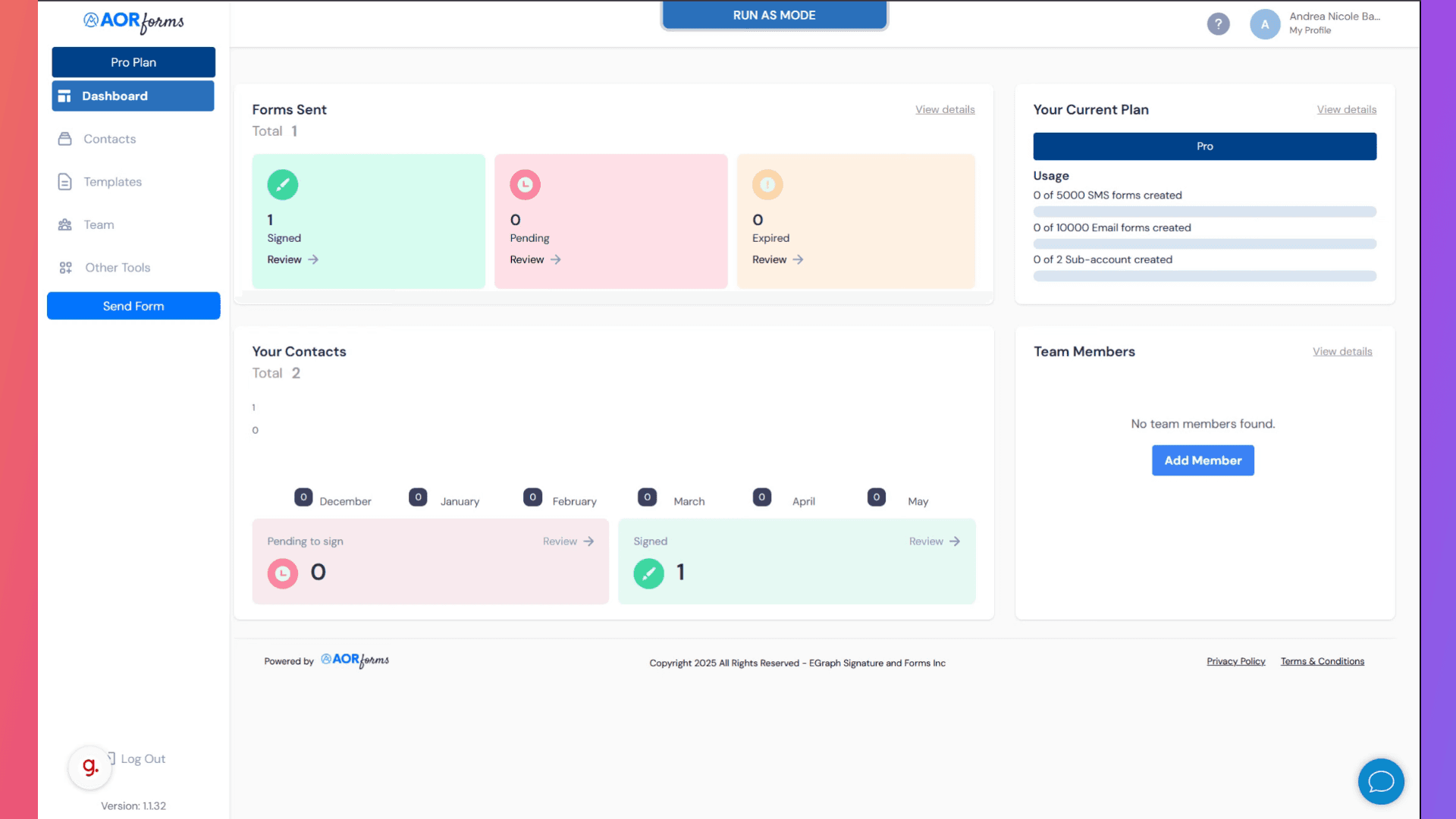Click the green pen icon in contacts Signed card

pyautogui.click(x=649, y=573)
